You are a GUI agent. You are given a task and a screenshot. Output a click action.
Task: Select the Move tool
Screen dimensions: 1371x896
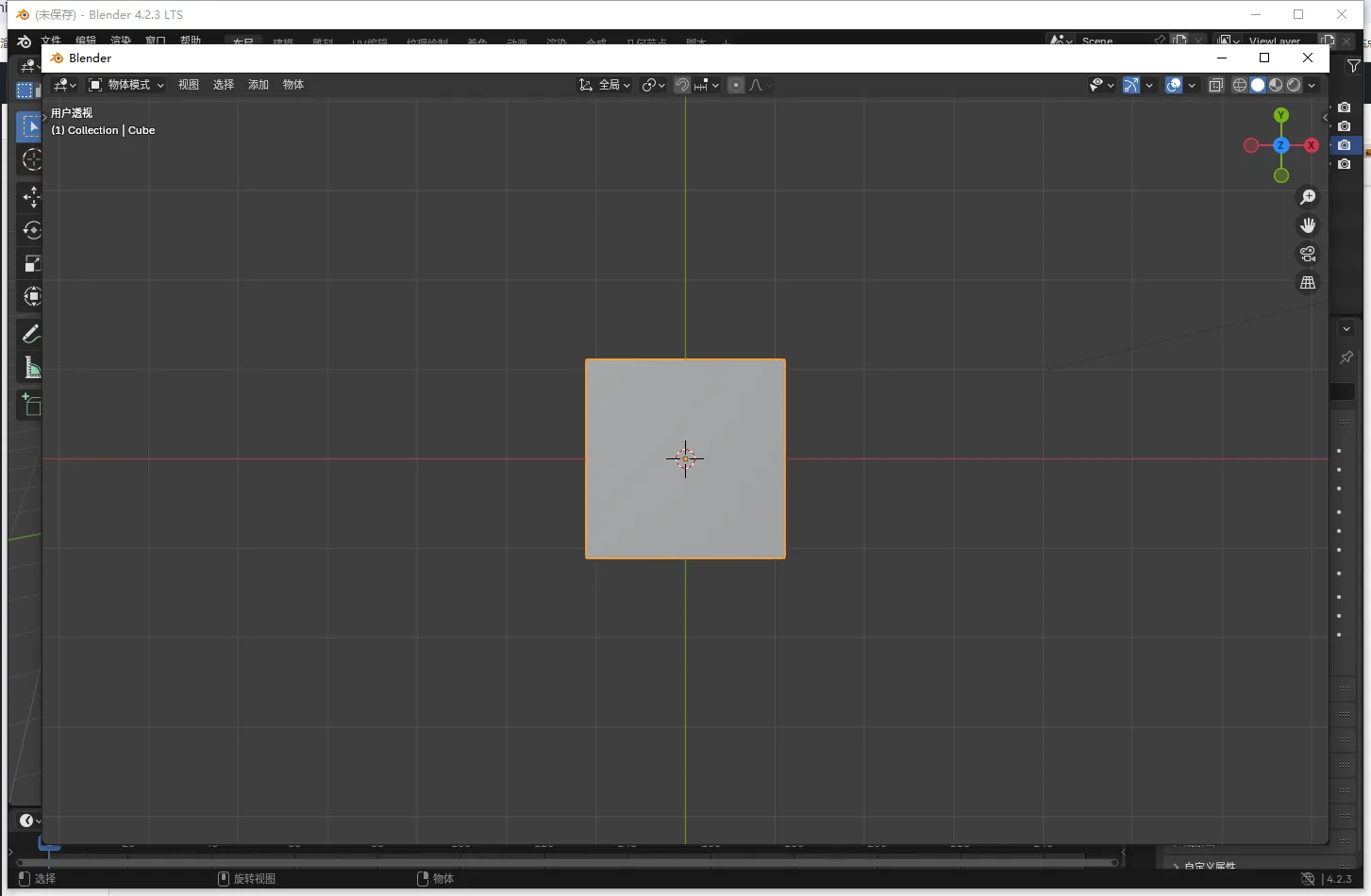(x=30, y=197)
